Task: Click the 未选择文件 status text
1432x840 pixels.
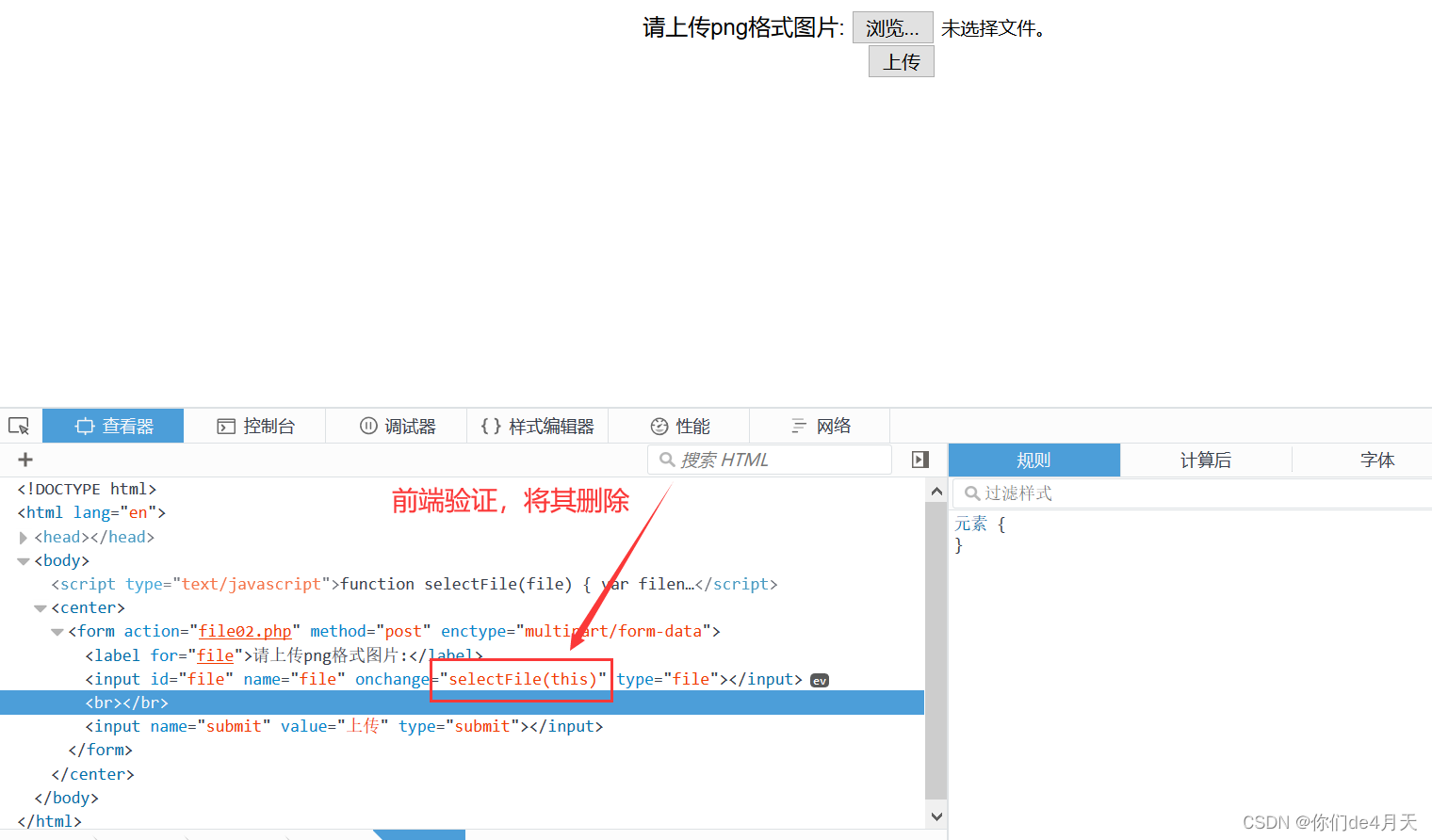Action: coord(994,29)
